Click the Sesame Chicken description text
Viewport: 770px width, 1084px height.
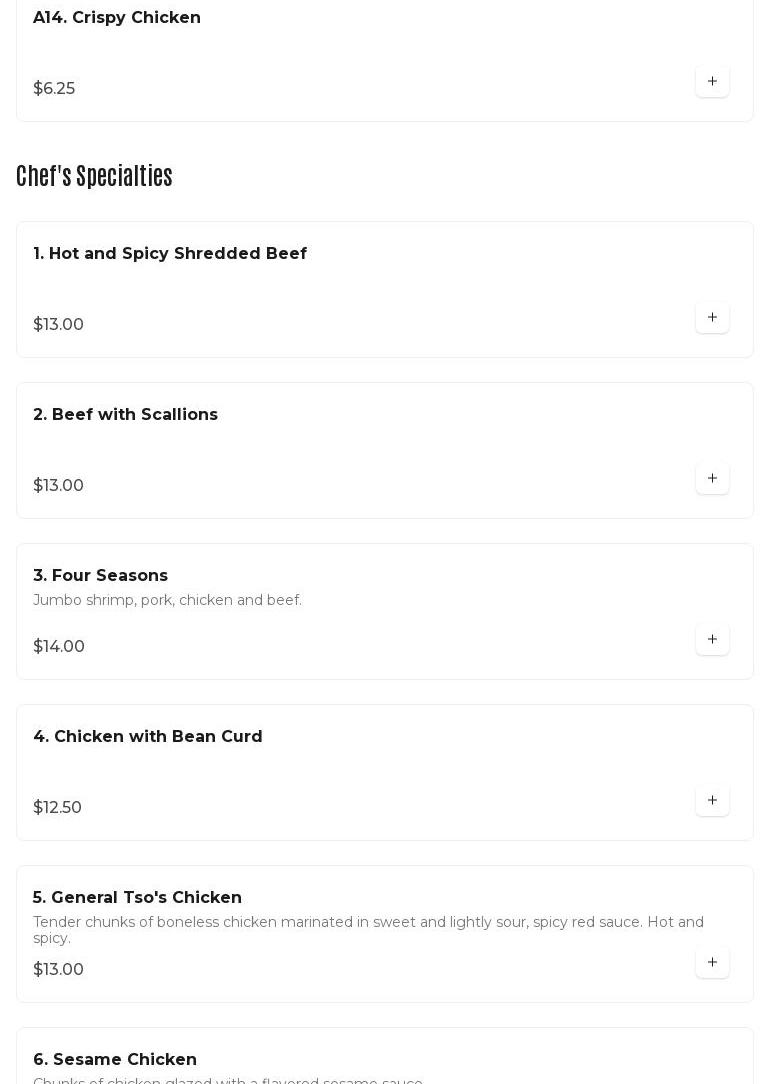[x=228, y=1080]
